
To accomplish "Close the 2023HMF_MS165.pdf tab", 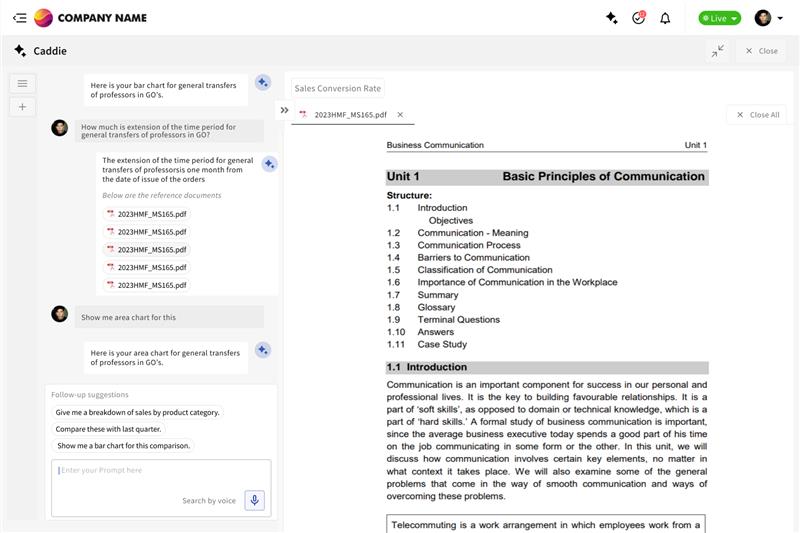I will [x=400, y=115].
